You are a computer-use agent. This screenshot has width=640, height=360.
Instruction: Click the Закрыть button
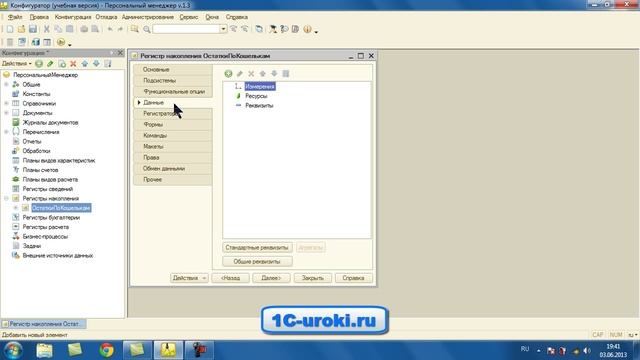click(313, 278)
